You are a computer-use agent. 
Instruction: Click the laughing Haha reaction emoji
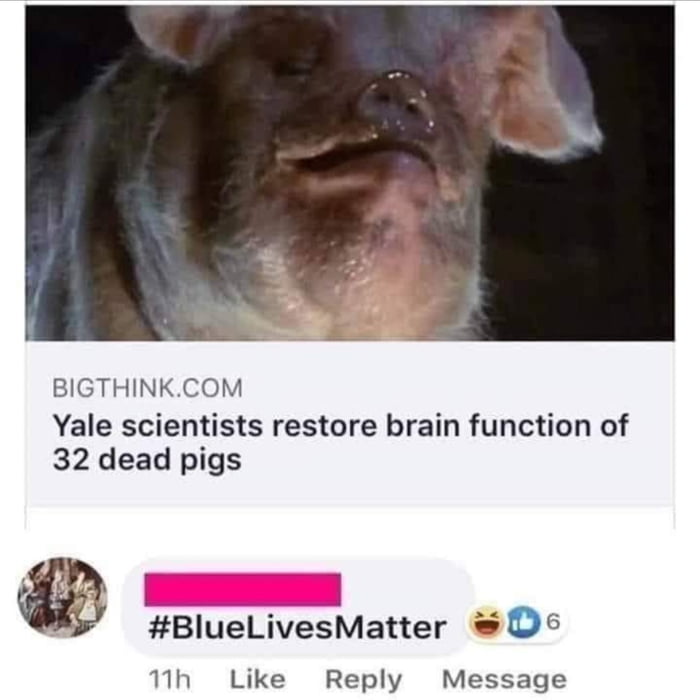point(484,625)
